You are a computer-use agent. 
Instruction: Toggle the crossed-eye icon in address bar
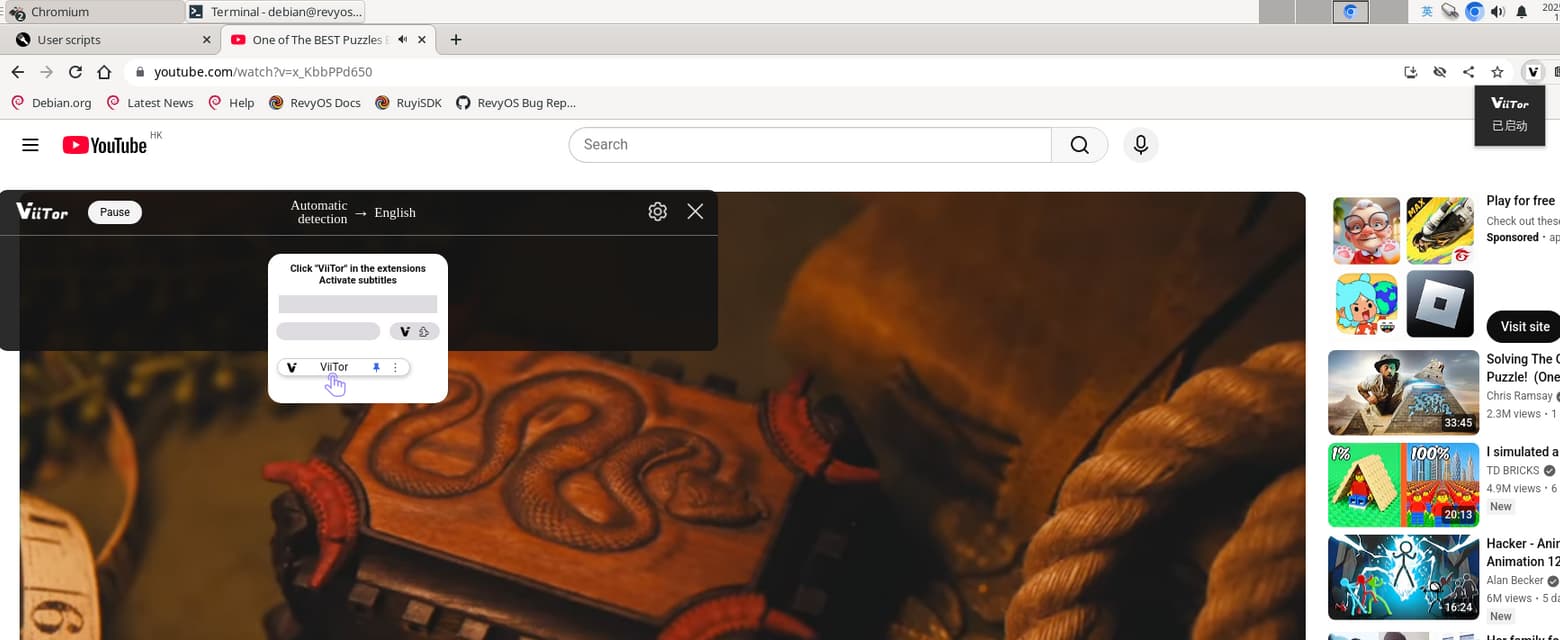1440,72
